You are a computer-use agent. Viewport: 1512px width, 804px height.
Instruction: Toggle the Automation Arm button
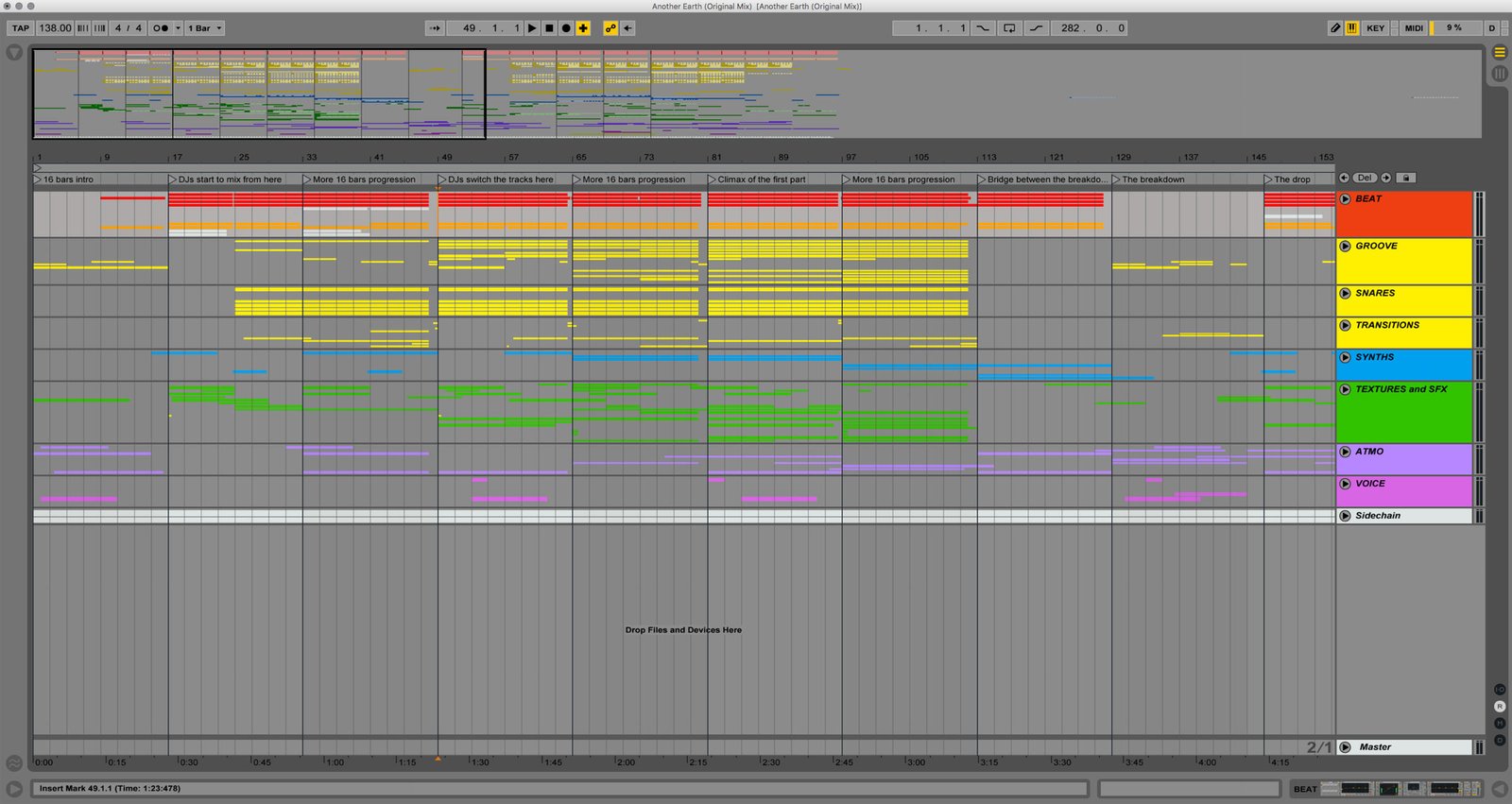tap(610, 28)
